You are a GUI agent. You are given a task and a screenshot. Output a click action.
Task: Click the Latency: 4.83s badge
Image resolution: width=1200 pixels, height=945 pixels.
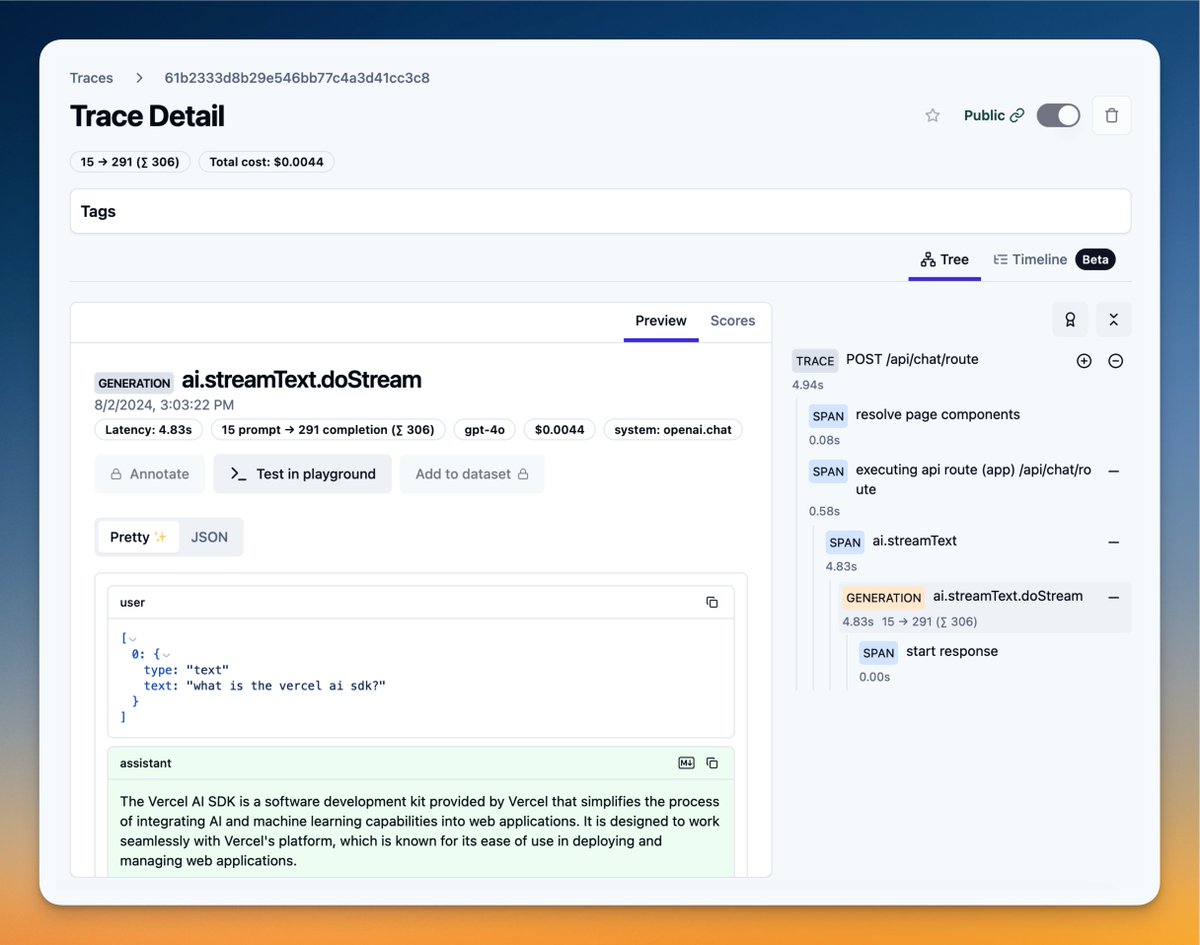point(149,429)
